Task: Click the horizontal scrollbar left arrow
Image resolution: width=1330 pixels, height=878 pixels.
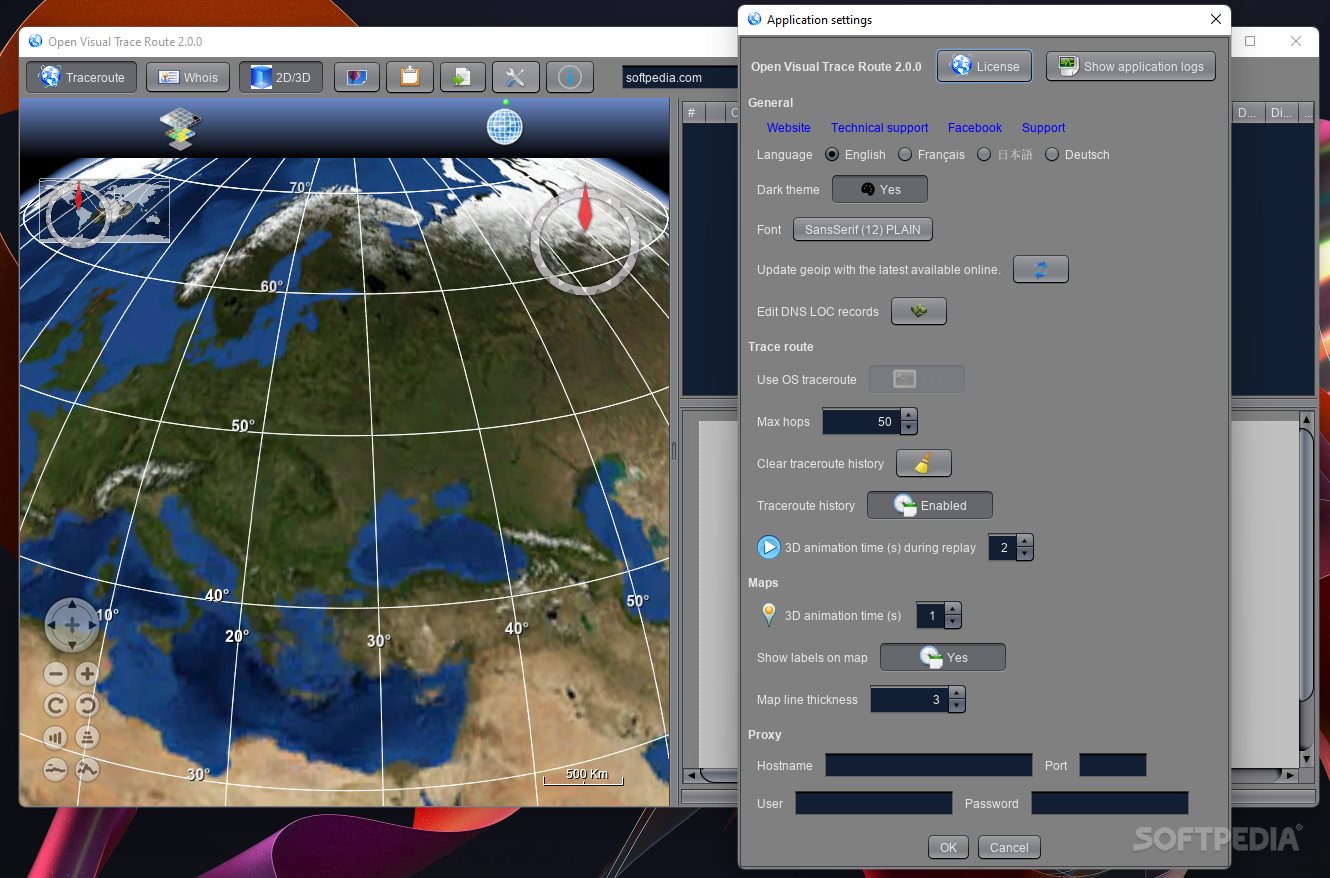Action: [x=690, y=775]
